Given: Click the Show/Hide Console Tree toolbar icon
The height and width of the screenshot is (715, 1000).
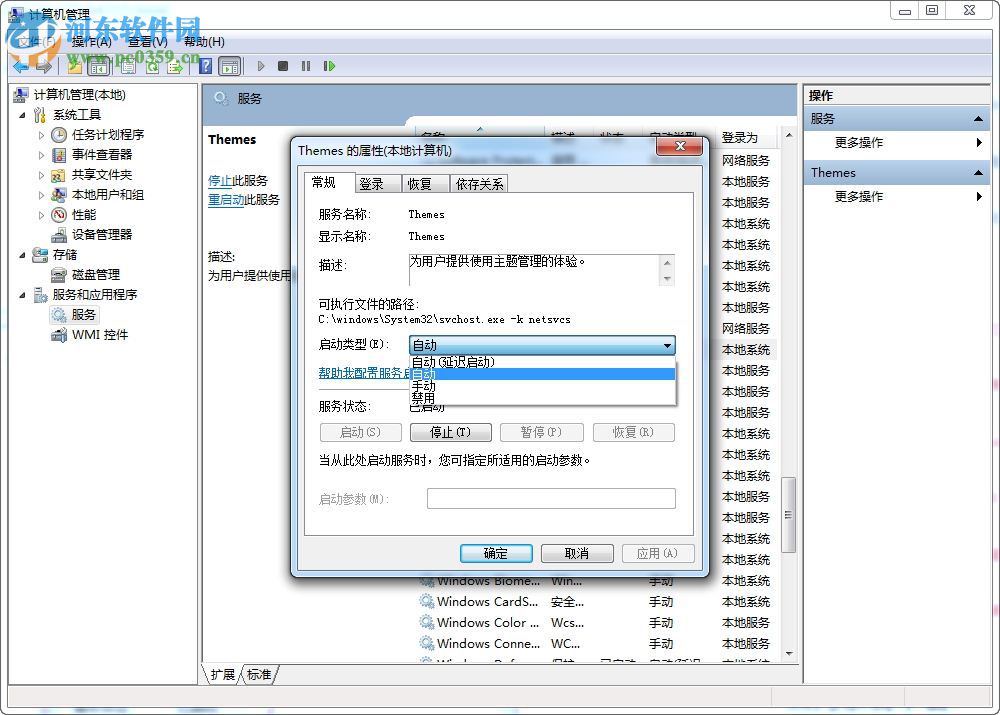Looking at the screenshot, I should point(97,66).
